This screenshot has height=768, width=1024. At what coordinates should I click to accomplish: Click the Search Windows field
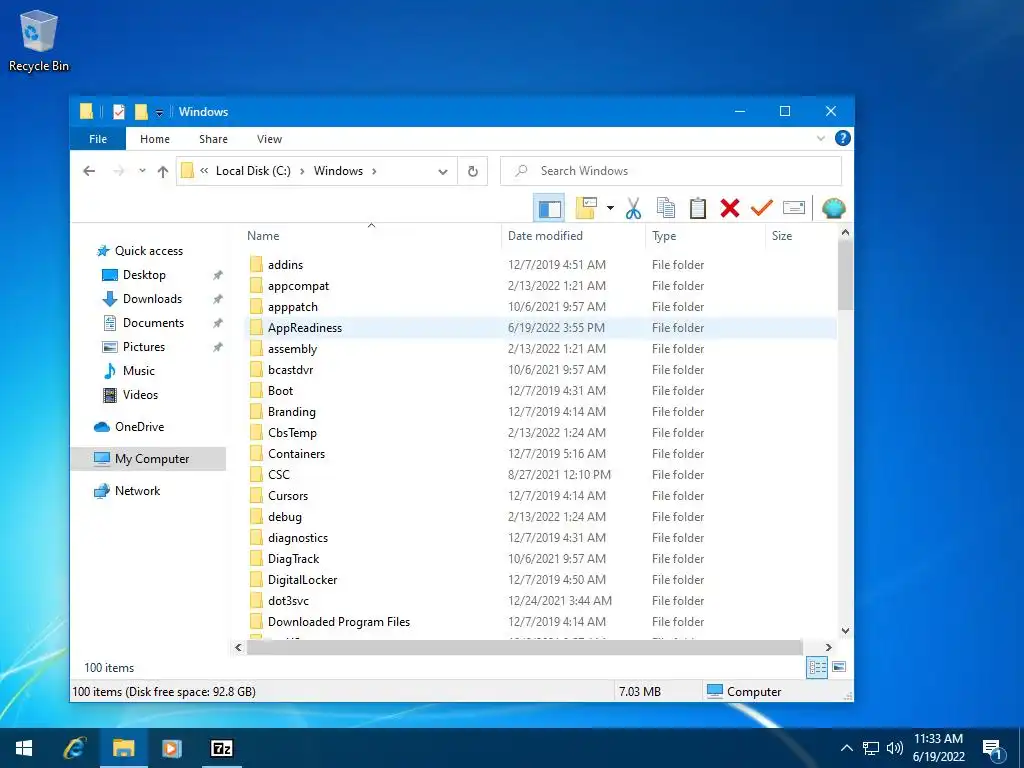tap(671, 171)
